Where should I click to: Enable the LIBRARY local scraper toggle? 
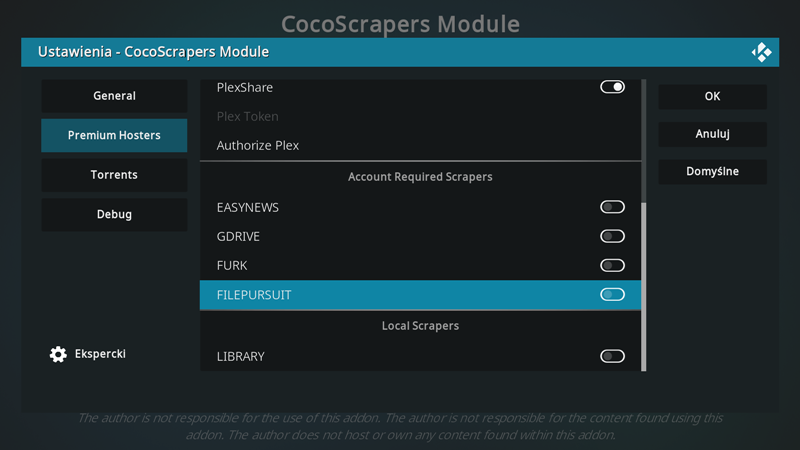click(612, 356)
